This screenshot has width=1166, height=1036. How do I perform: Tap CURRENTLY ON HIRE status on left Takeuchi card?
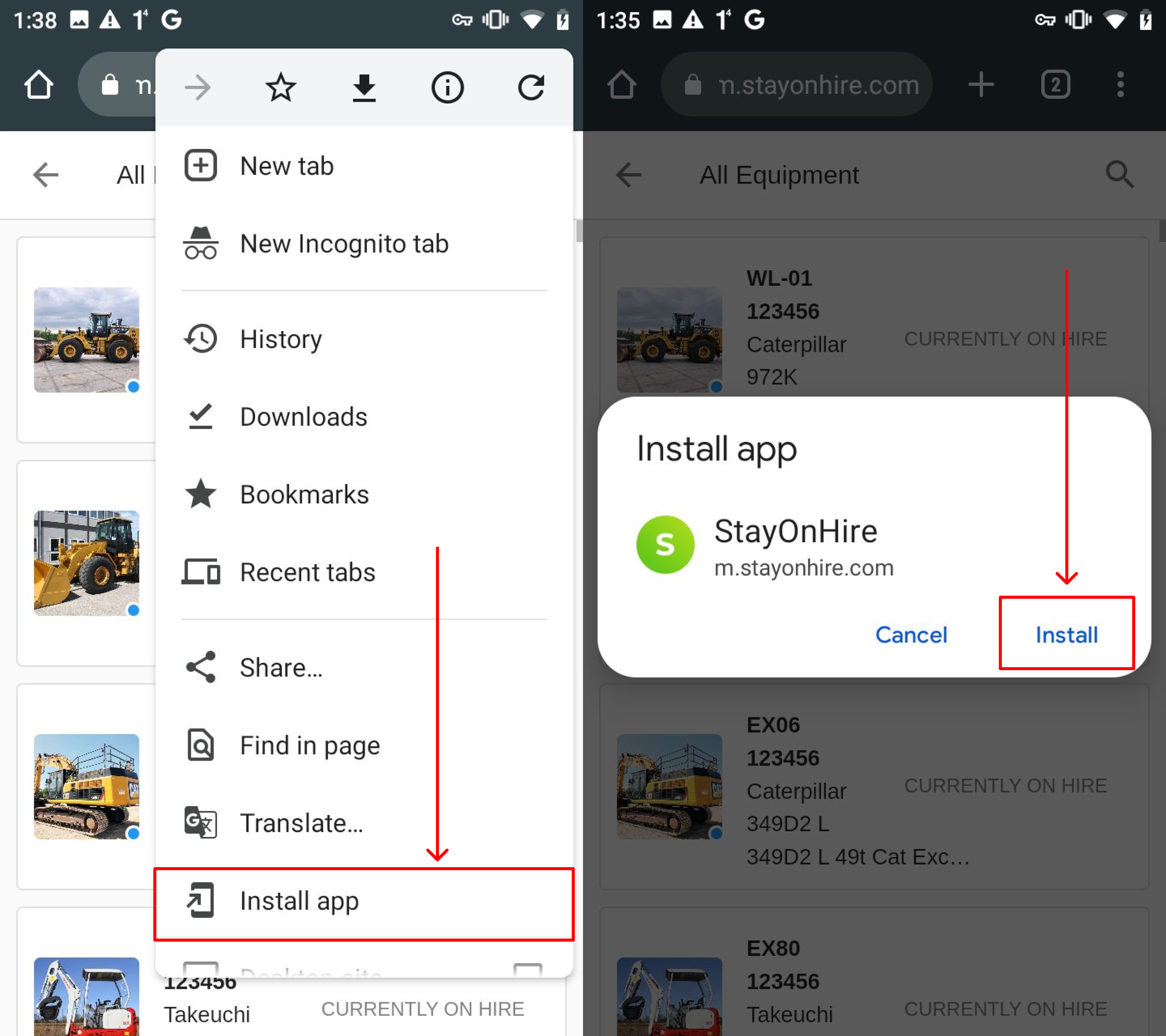(x=422, y=1009)
